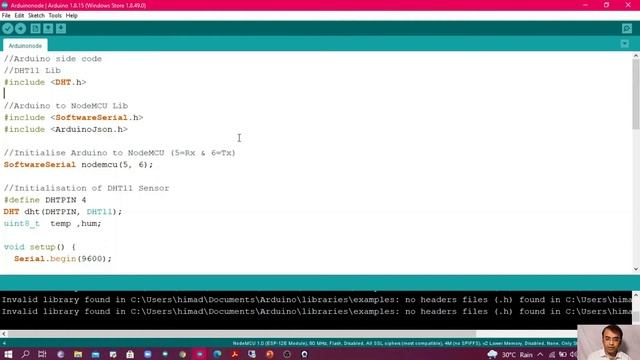Open the Arduino IDE taskbar icon
The height and width of the screenshot is (360, 640).
point(200,354)
